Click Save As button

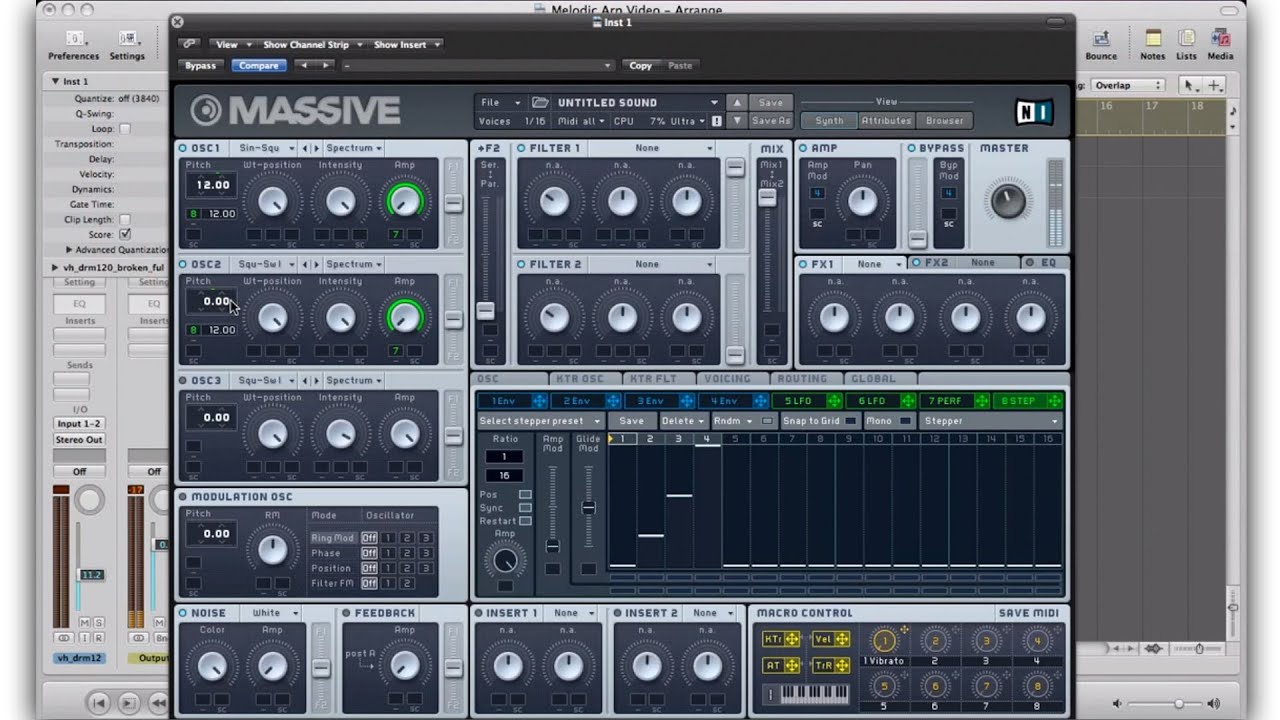tap(771, 121)
